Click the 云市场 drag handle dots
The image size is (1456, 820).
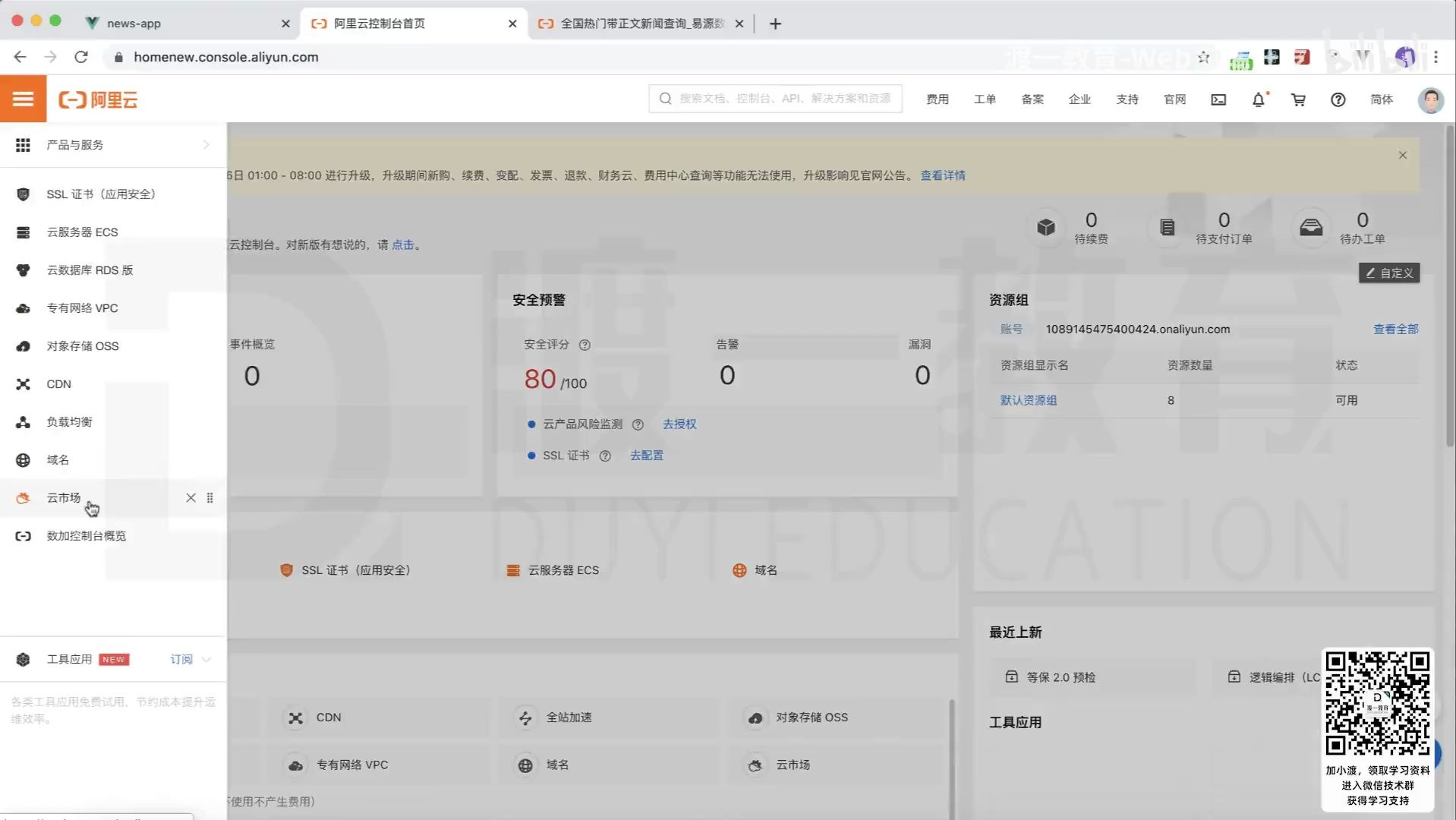(x=210, y=498)
